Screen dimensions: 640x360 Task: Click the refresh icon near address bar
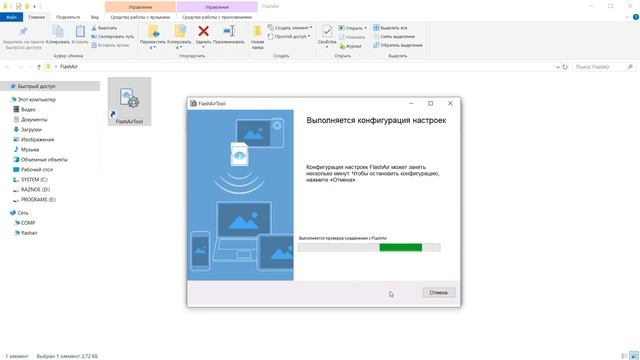coord(565,67)
